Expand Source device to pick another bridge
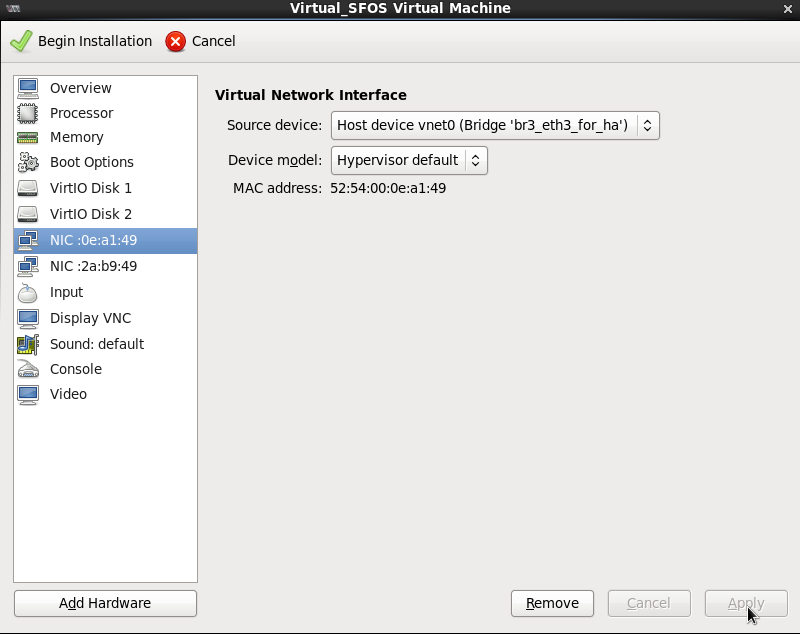The height and width of the screenshot is (634, 800). tap(647, 126)
